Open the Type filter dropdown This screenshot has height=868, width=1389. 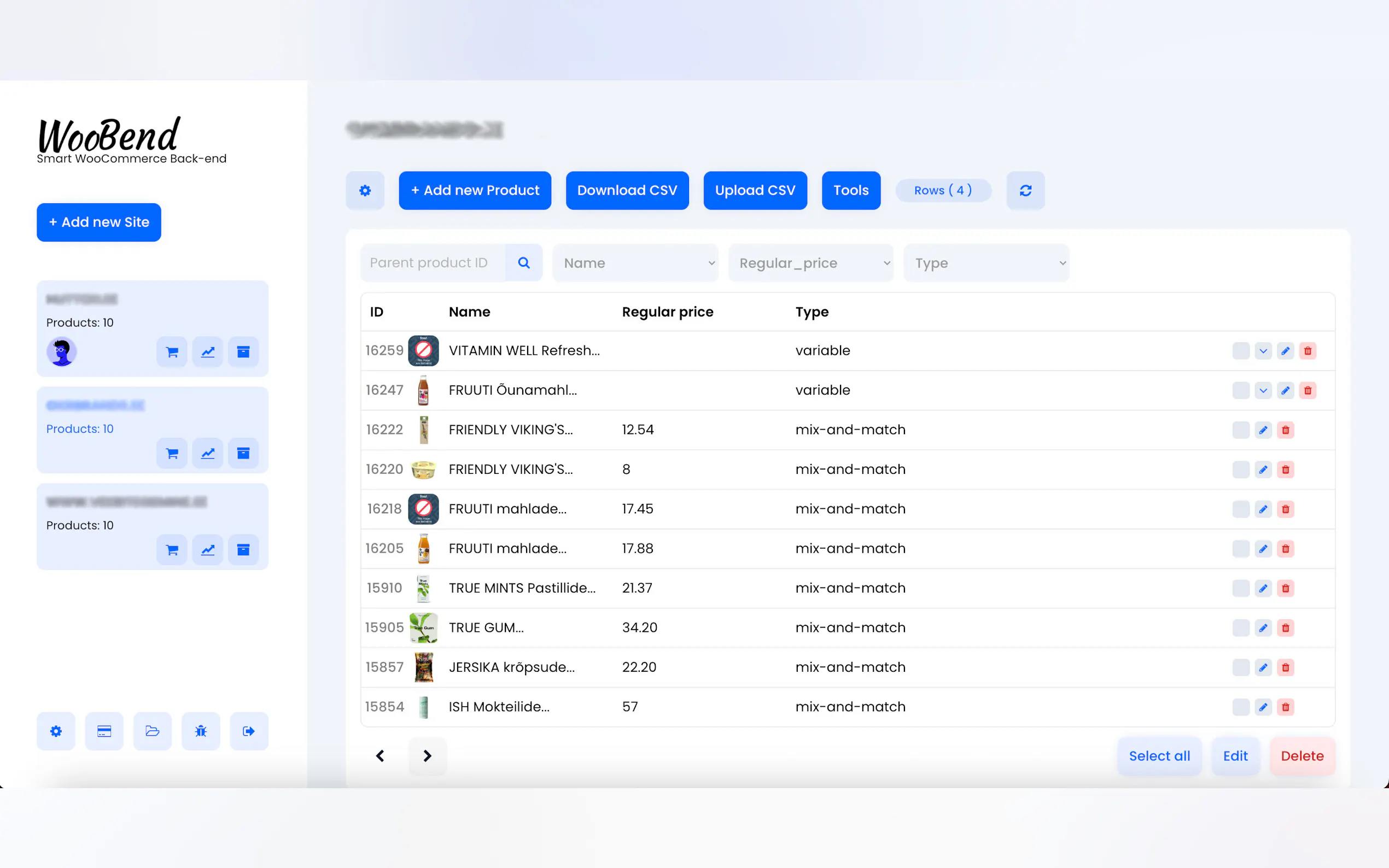[986, 263]
